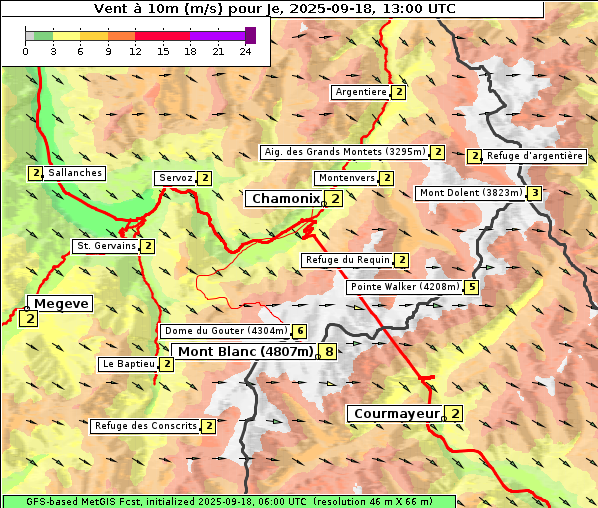Select the Argentiere location label
The width and height of the screenshot is (598, 508).
click(x=361, y=92)
